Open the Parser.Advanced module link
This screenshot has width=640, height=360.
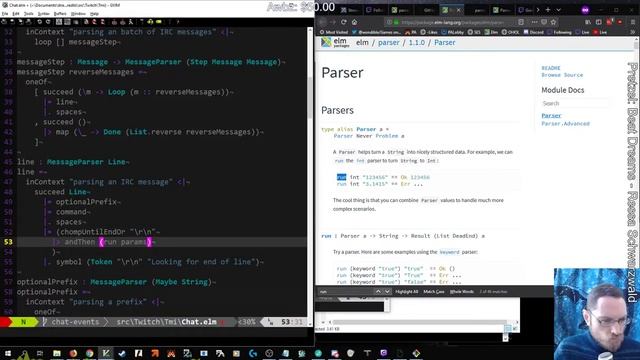click(x=565, y=123)
